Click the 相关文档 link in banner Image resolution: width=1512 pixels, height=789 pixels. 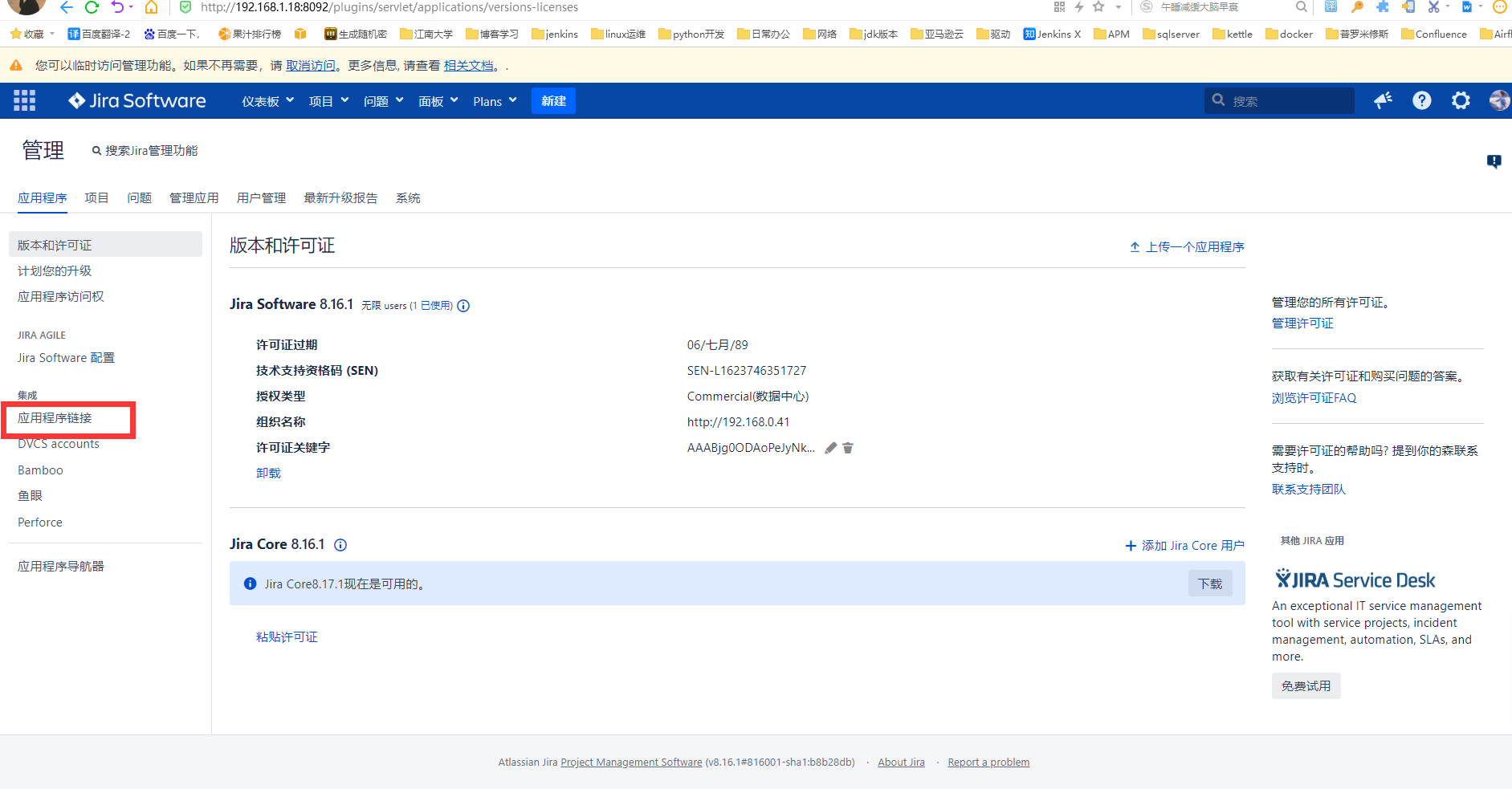click(469, 65)
